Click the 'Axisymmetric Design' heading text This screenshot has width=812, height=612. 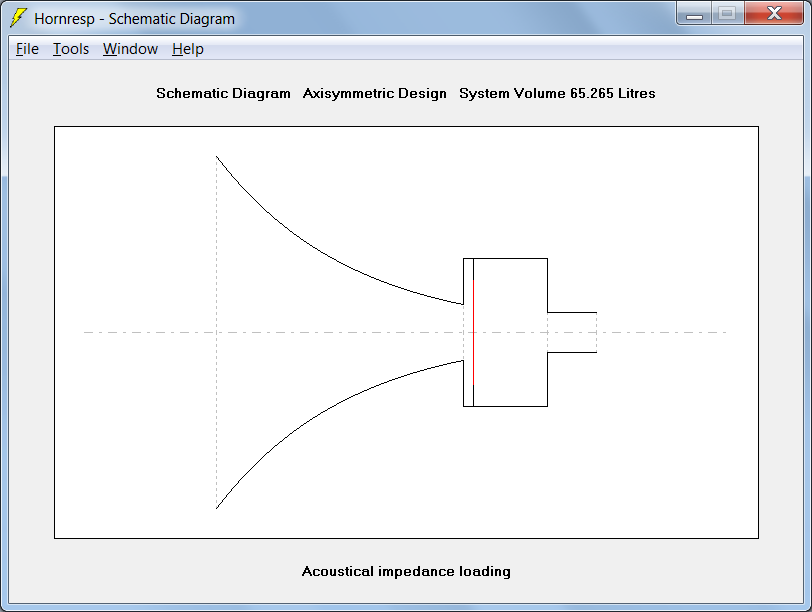click(374, 93)
